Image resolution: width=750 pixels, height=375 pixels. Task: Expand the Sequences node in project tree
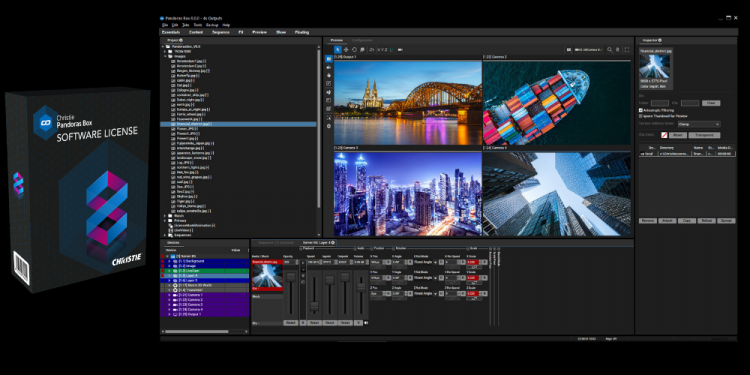tap(165, 235)
